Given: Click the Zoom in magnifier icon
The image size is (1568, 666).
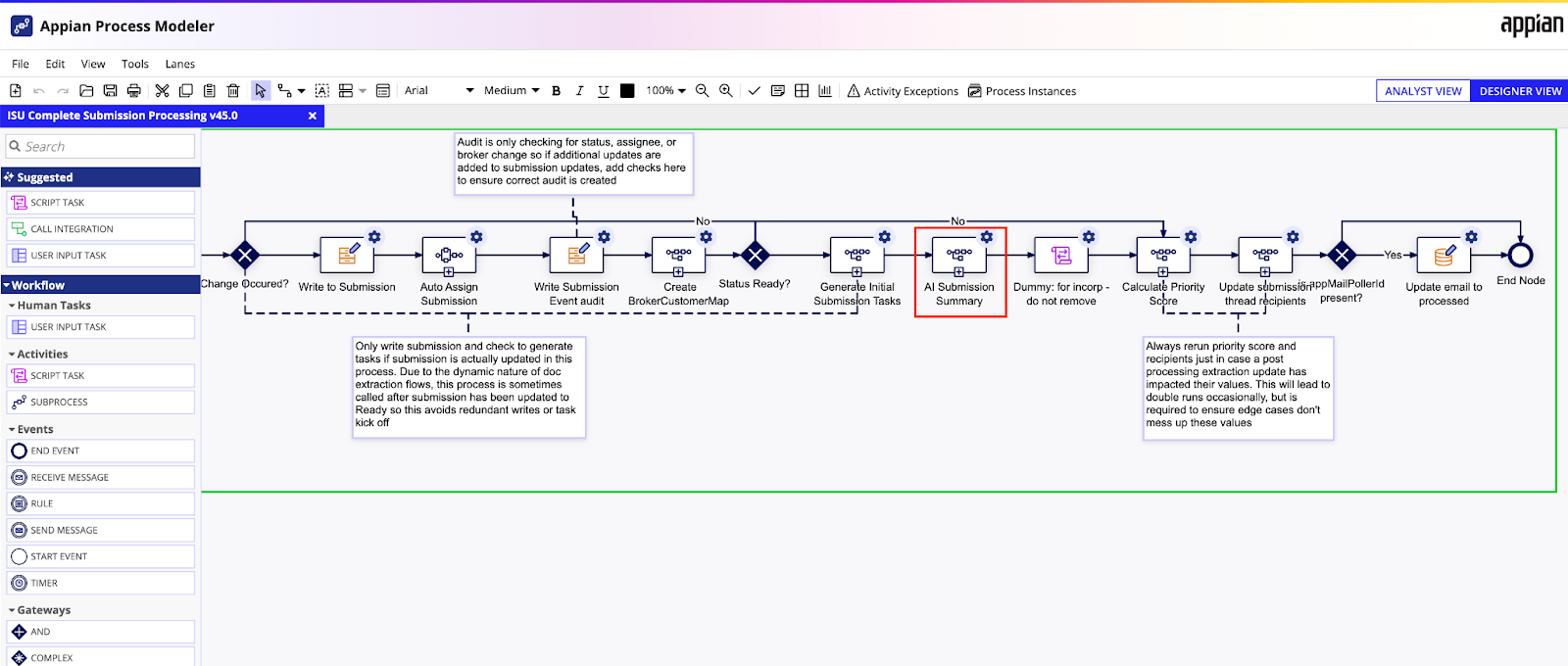Looking at the screenshot, I should tap(726, 91).
